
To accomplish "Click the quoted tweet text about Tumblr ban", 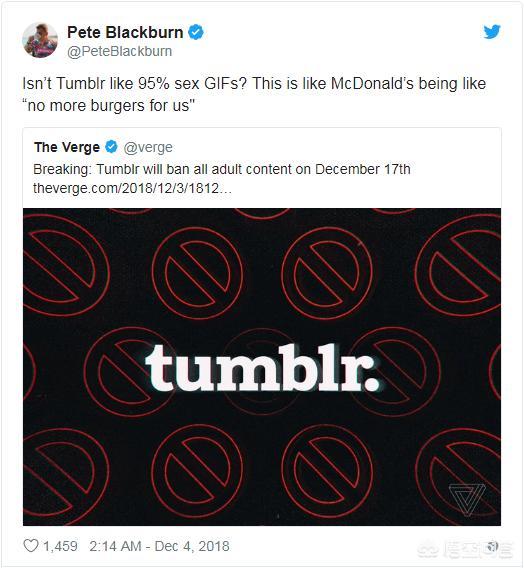I will 222,169.
